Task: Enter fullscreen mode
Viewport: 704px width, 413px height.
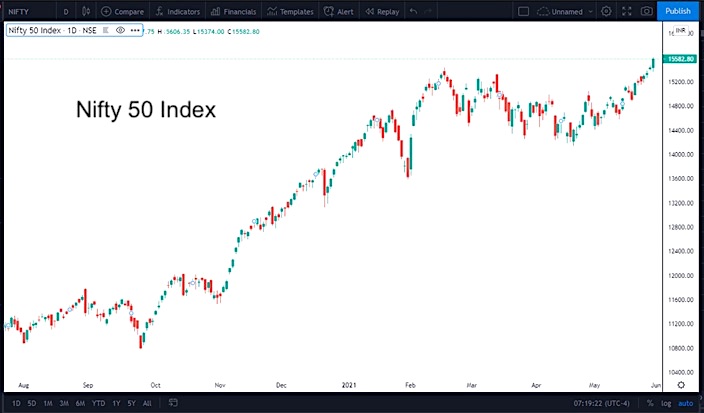Action: point(627,12)
